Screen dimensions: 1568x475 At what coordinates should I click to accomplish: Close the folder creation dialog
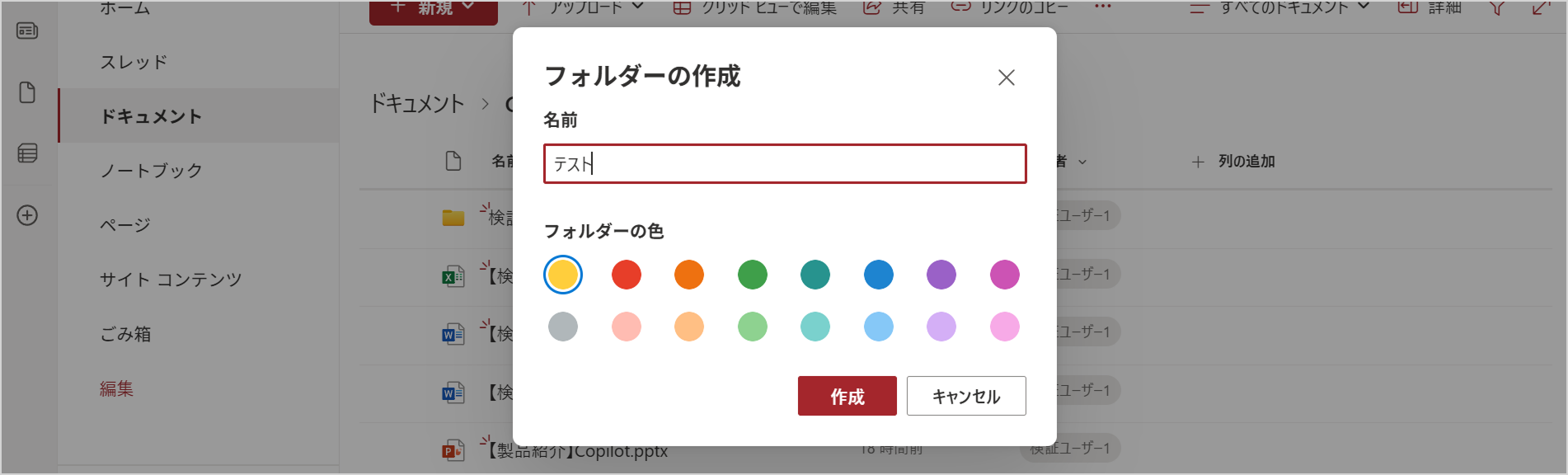point(1006,78)
